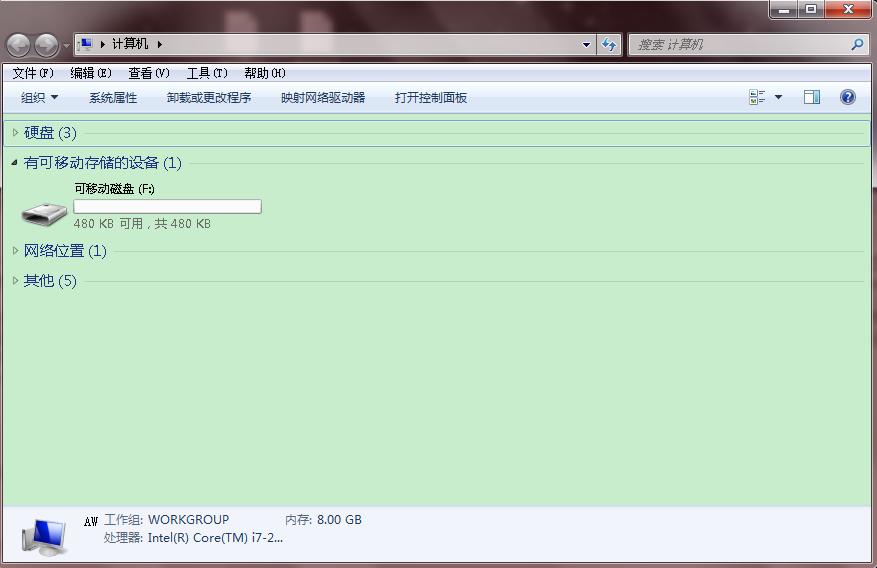Click the computer icon in details pane
This screenshot has height=568, width=877.
pos(44,537)
